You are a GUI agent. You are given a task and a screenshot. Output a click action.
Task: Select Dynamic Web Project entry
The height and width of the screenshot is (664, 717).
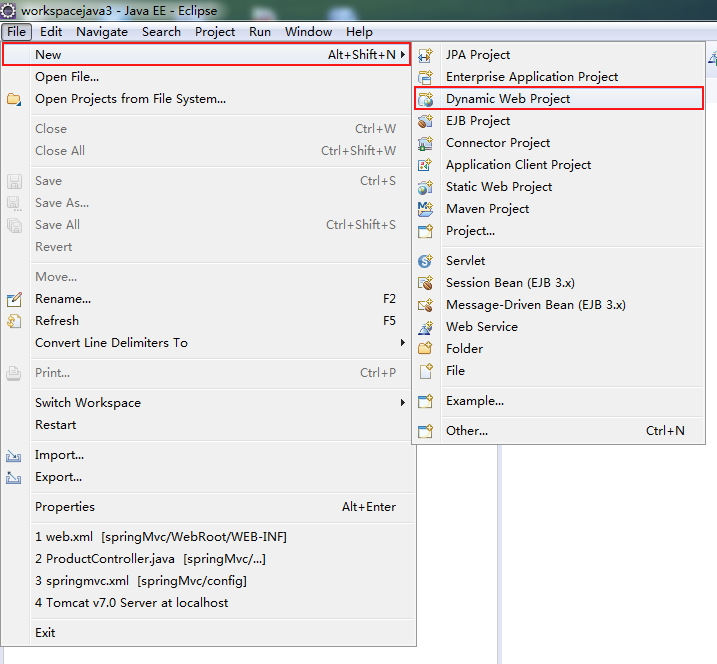click(558, 99)
